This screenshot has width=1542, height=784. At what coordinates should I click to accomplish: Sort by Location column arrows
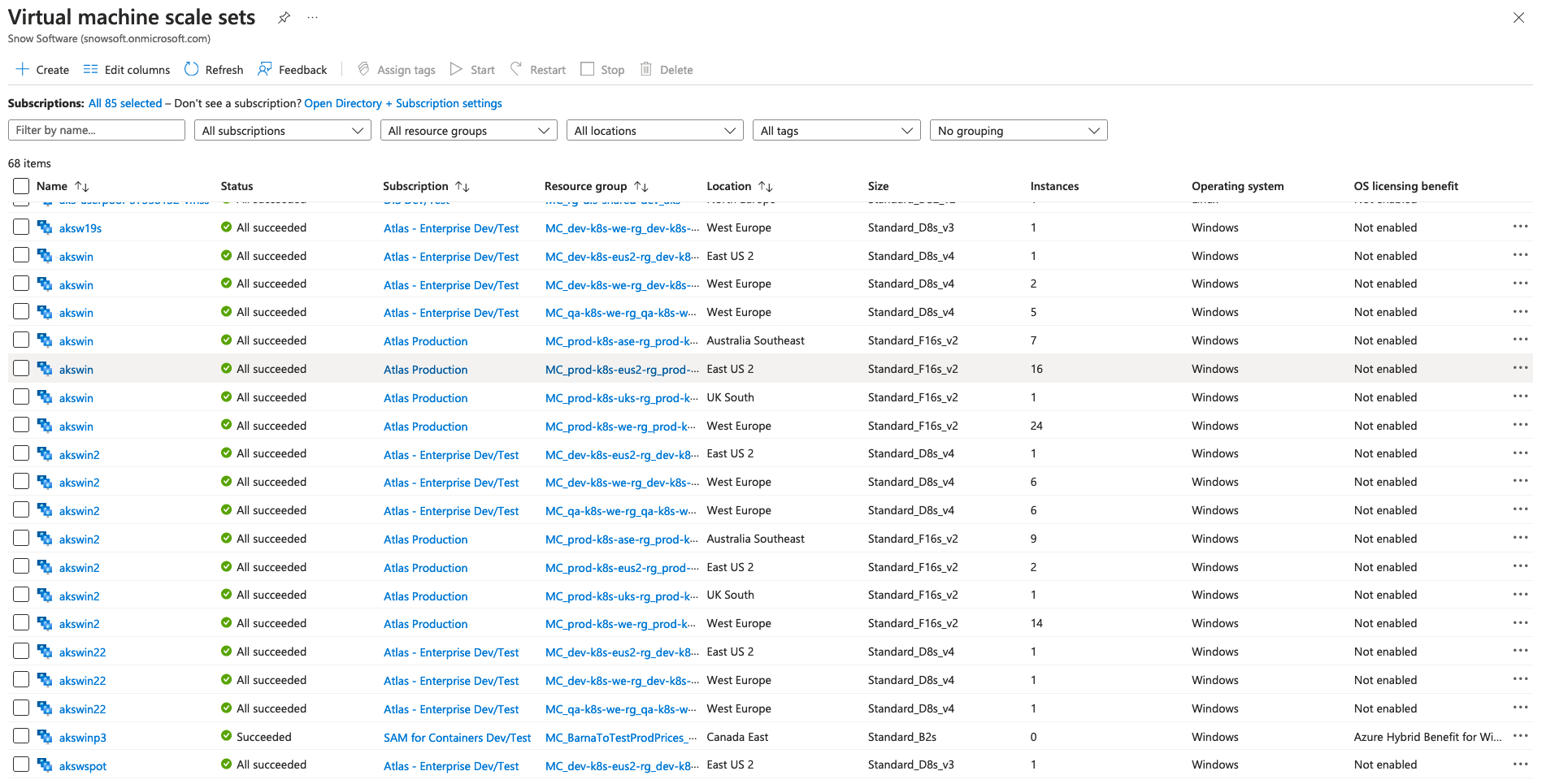766,187
